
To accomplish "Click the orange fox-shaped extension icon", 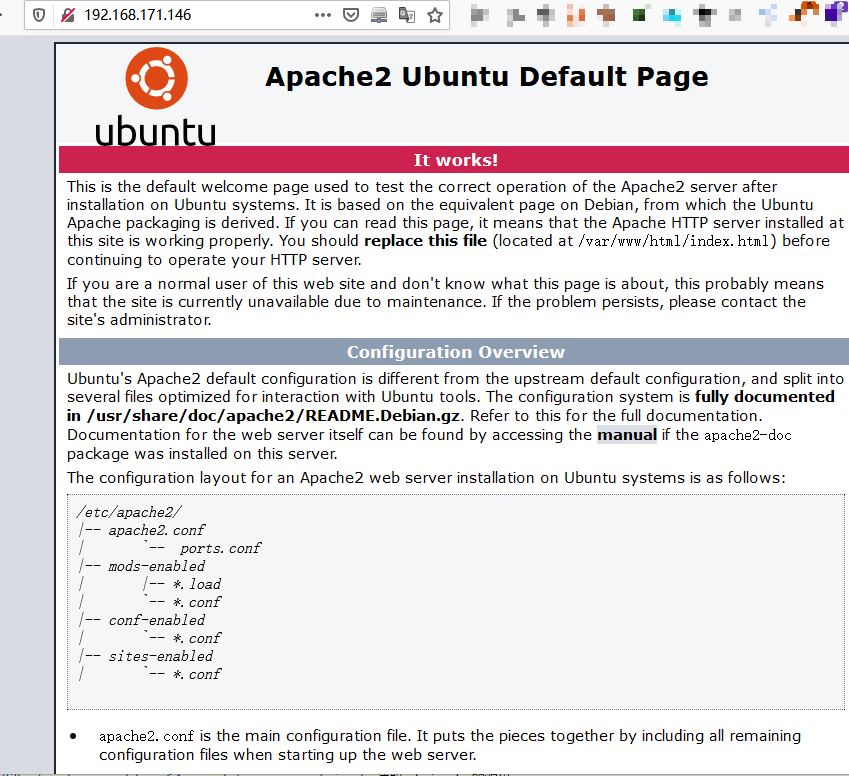I will (x=805, y=12).
